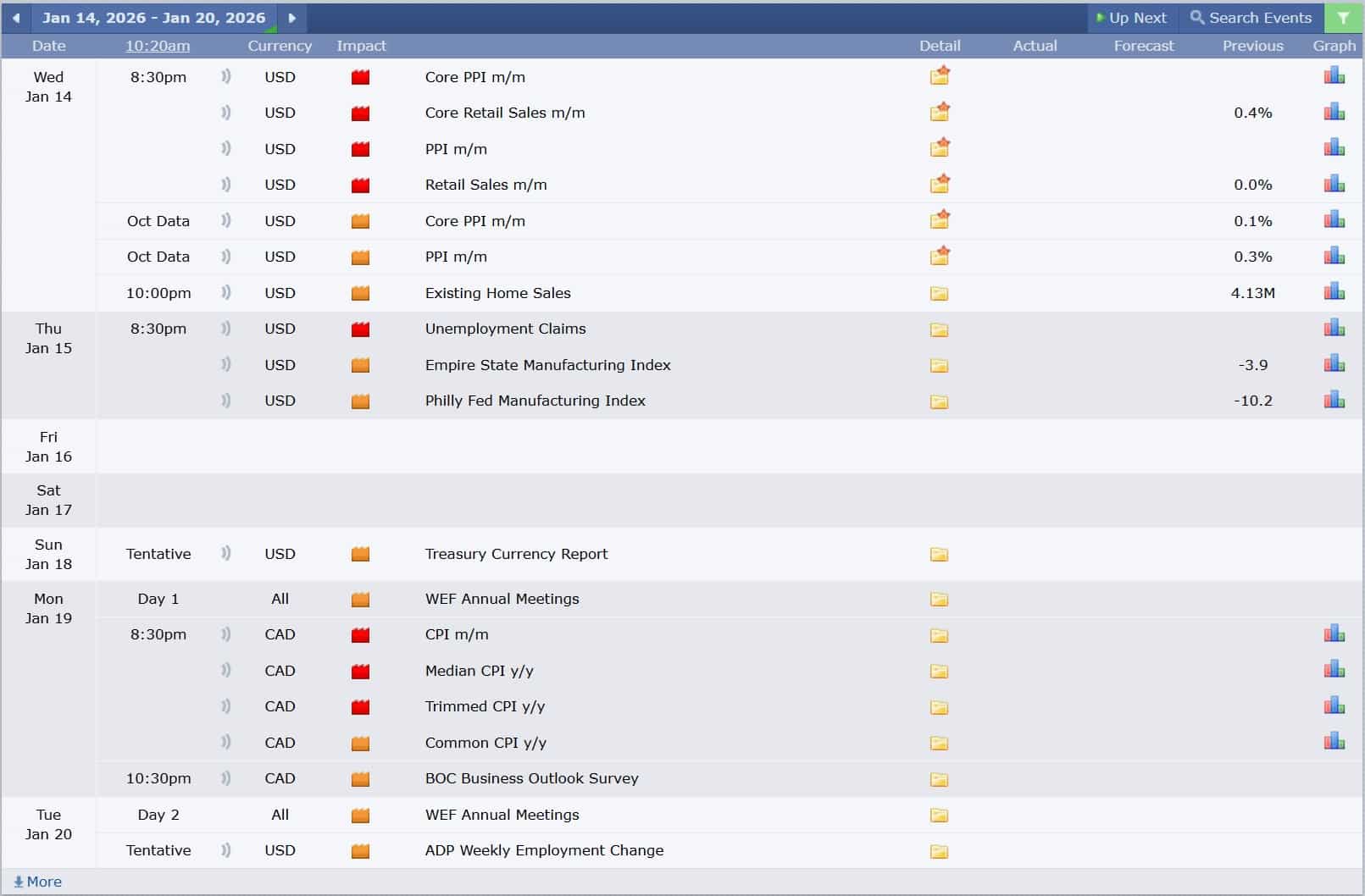Click the previous-week arrow on the header
Image resolution: width=1365 pixels, height=896 pixels.
16,17
